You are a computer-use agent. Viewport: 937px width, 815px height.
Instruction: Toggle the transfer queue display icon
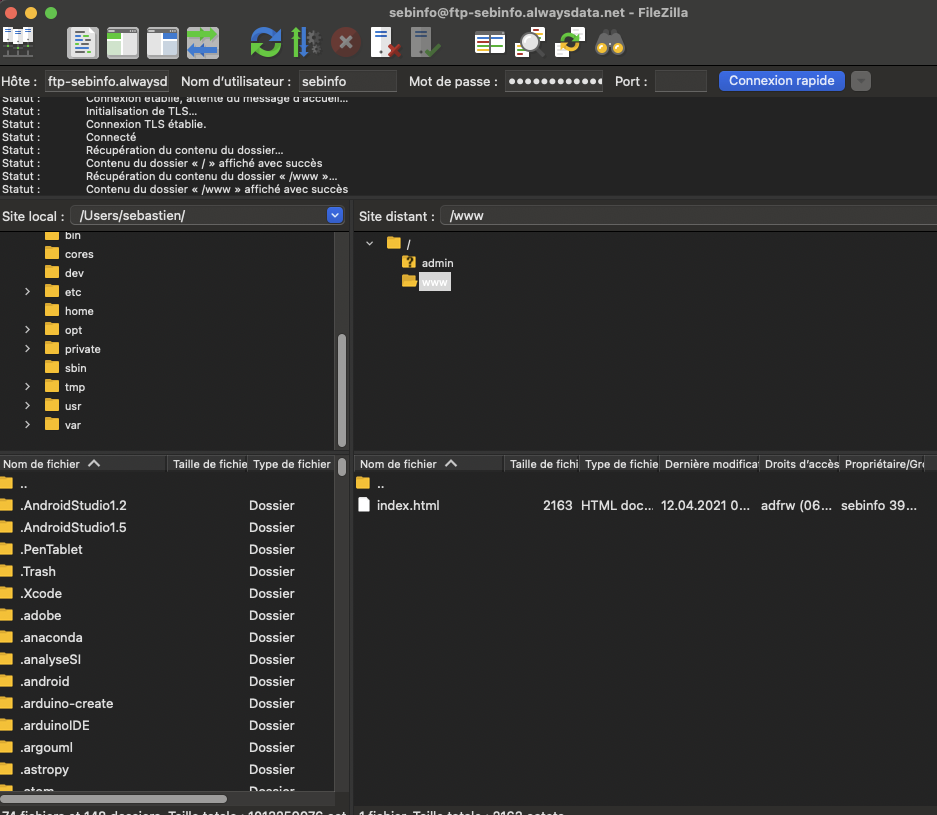tap(202, 42)
